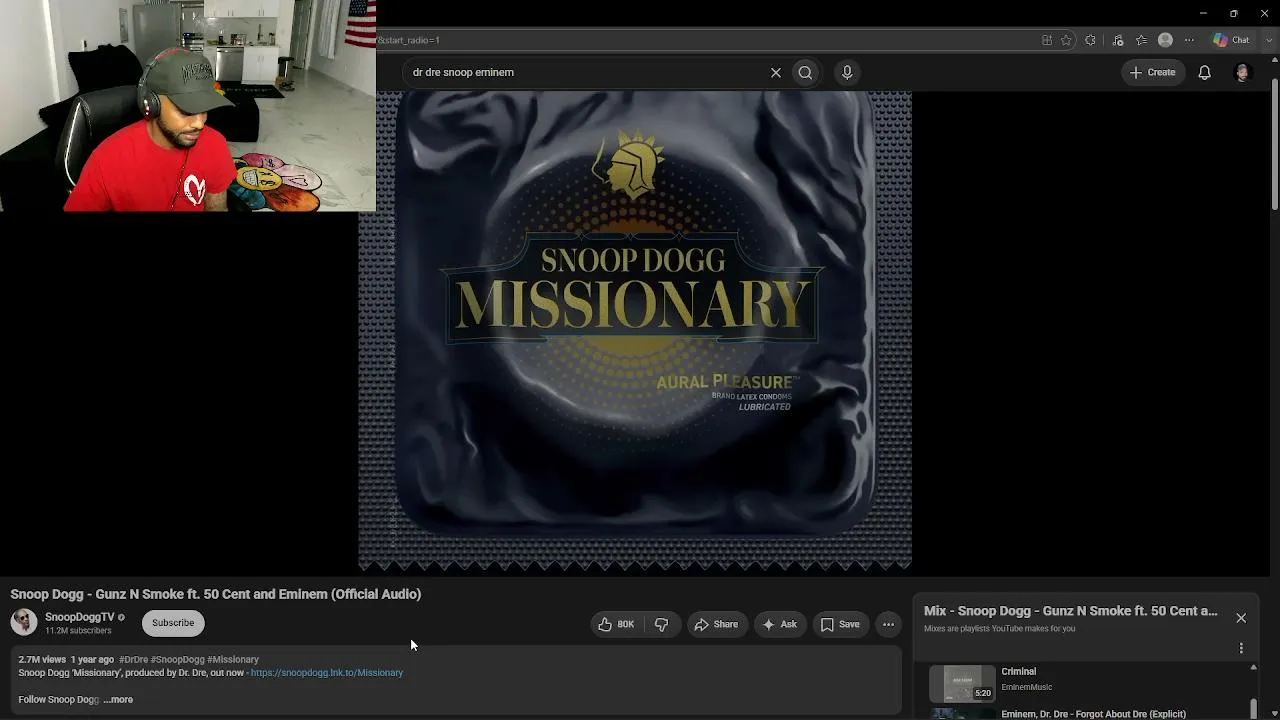The width and height of the screenshot is (1280, 720).
Task: Focus the YouTube search input field
Action: pyautogui.click(x=585, y=72)
